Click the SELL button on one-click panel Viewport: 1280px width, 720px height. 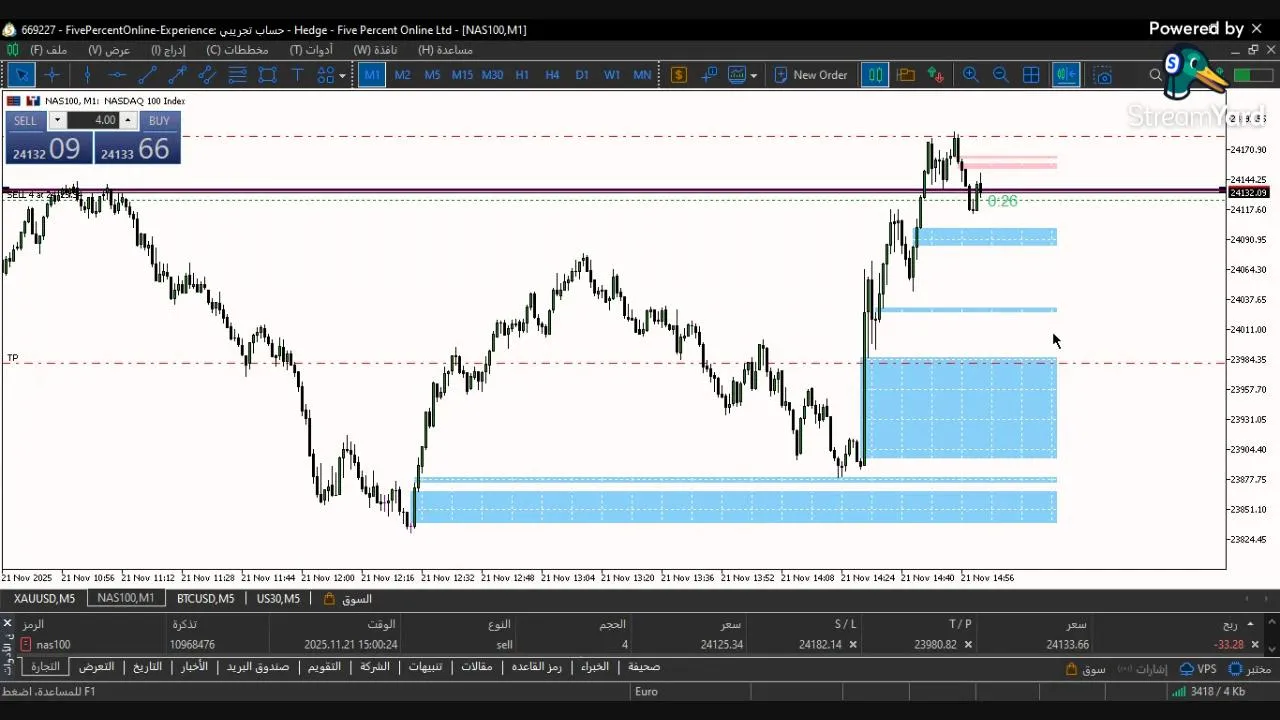click(x=25, y=120)
